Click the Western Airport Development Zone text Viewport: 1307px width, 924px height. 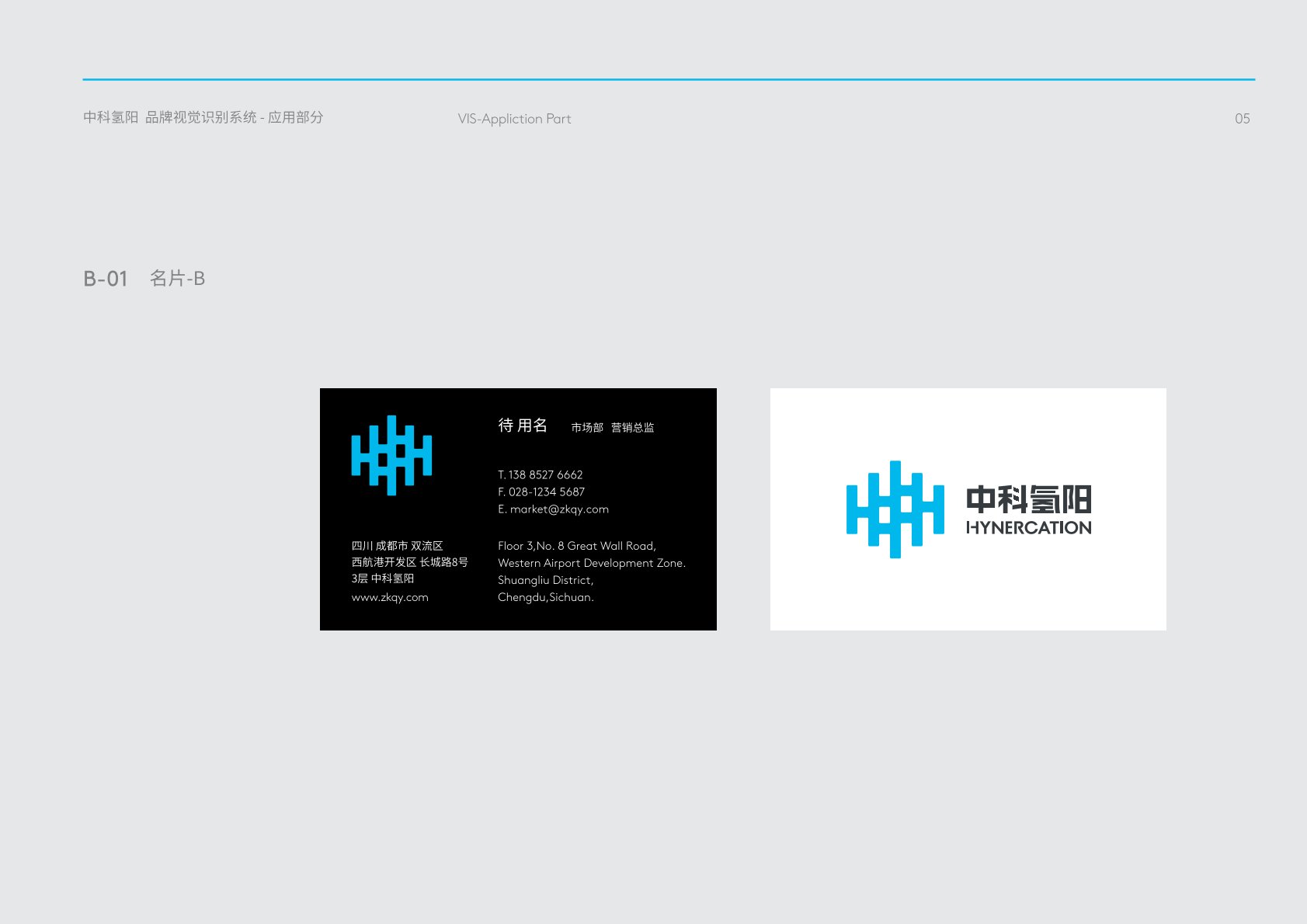point(591,564)
